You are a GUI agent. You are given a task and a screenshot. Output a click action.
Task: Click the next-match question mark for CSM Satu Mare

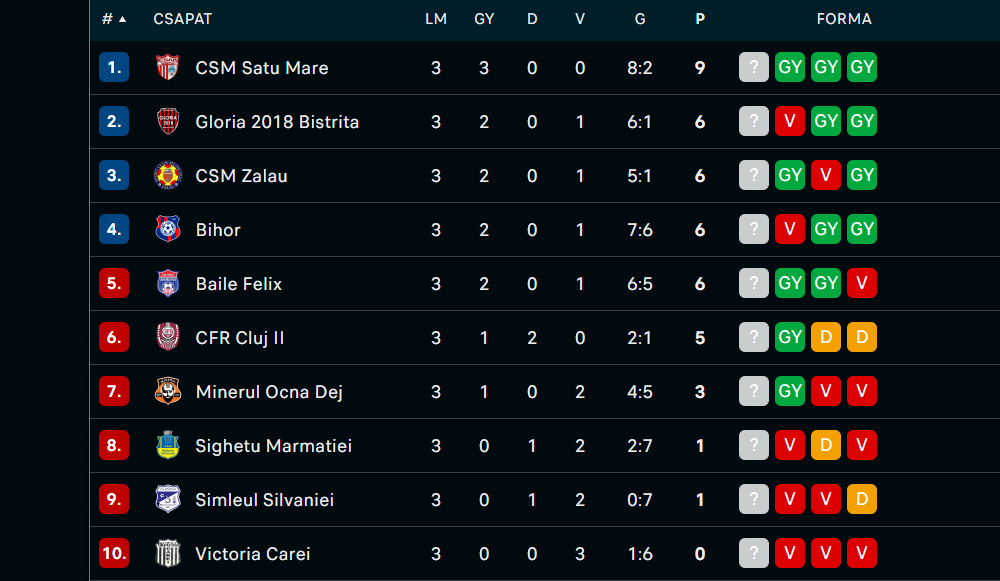coord(754,67)
